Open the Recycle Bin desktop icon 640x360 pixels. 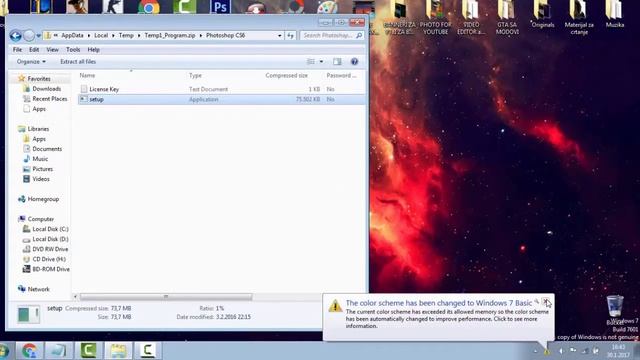615,308
